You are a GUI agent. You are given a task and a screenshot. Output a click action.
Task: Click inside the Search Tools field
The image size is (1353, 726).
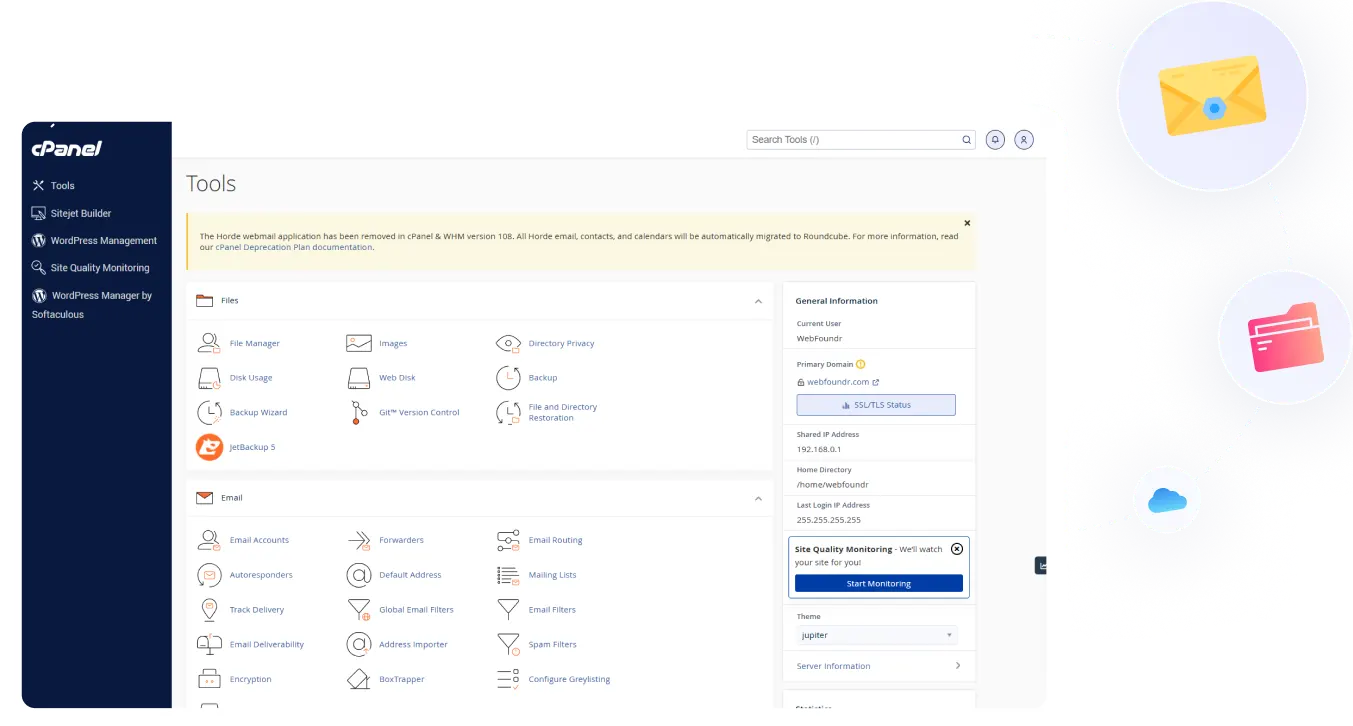(855, 140)
